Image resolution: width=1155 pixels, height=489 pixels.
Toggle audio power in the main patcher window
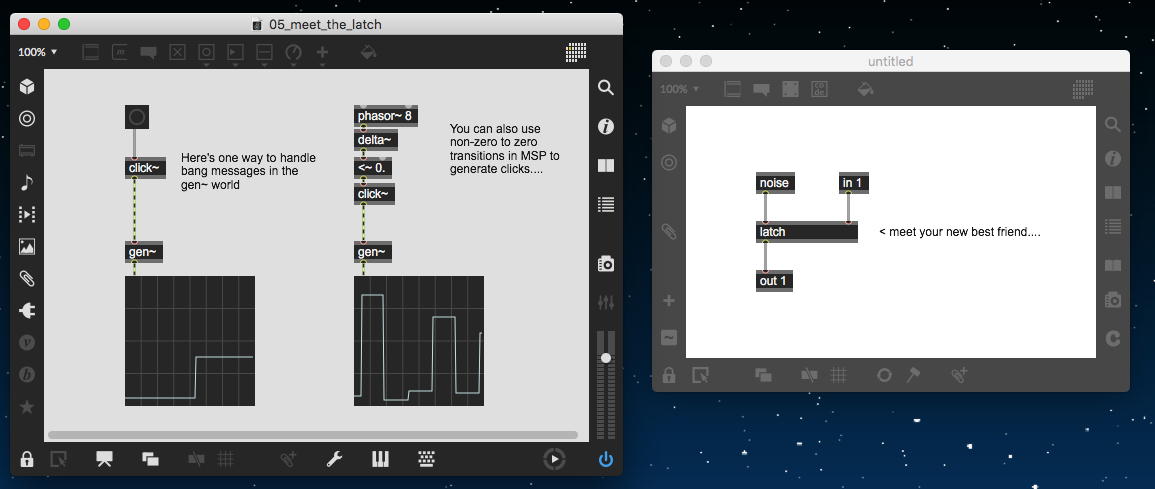point(605,460)
